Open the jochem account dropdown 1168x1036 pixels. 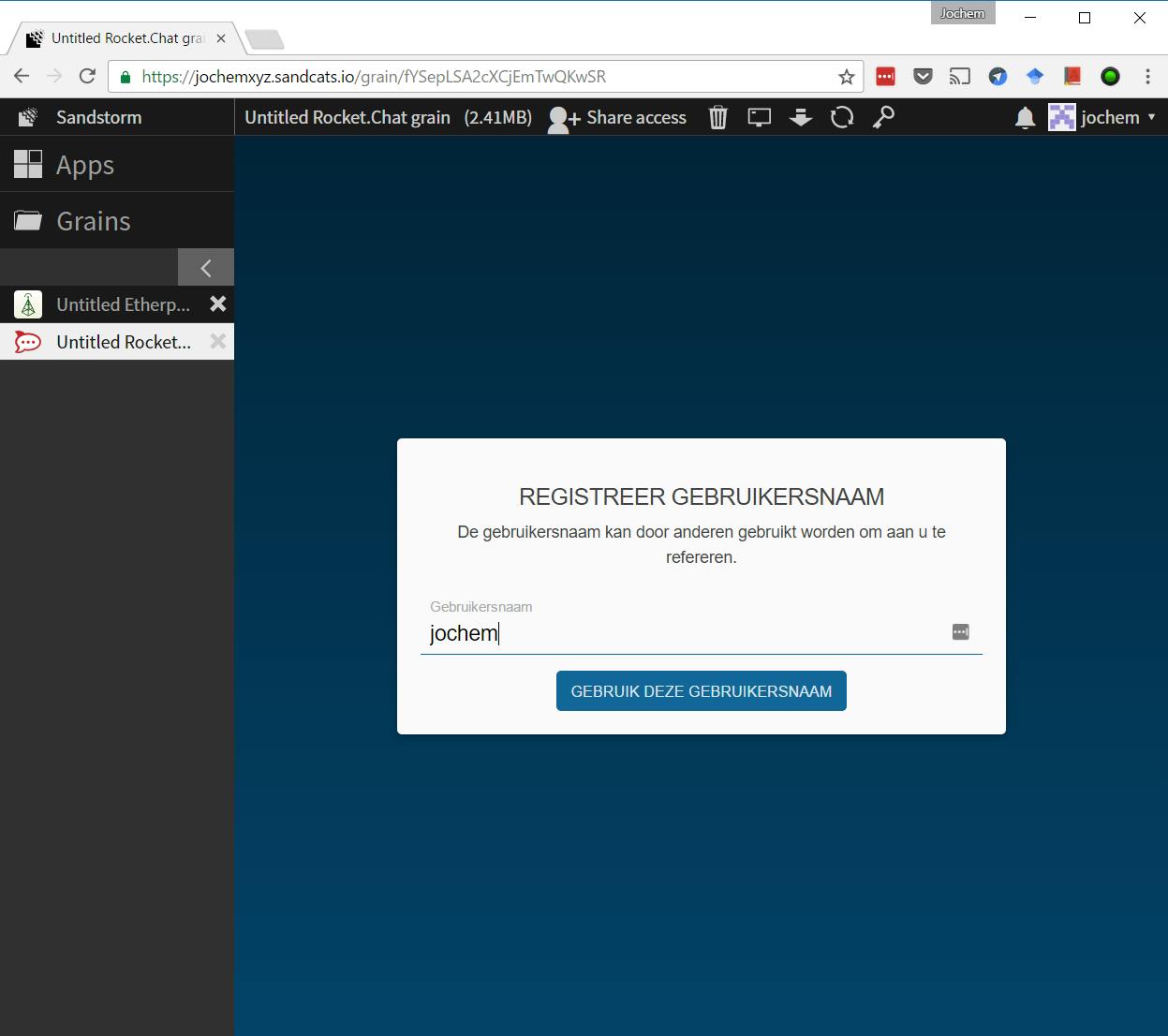point(1102,117)
